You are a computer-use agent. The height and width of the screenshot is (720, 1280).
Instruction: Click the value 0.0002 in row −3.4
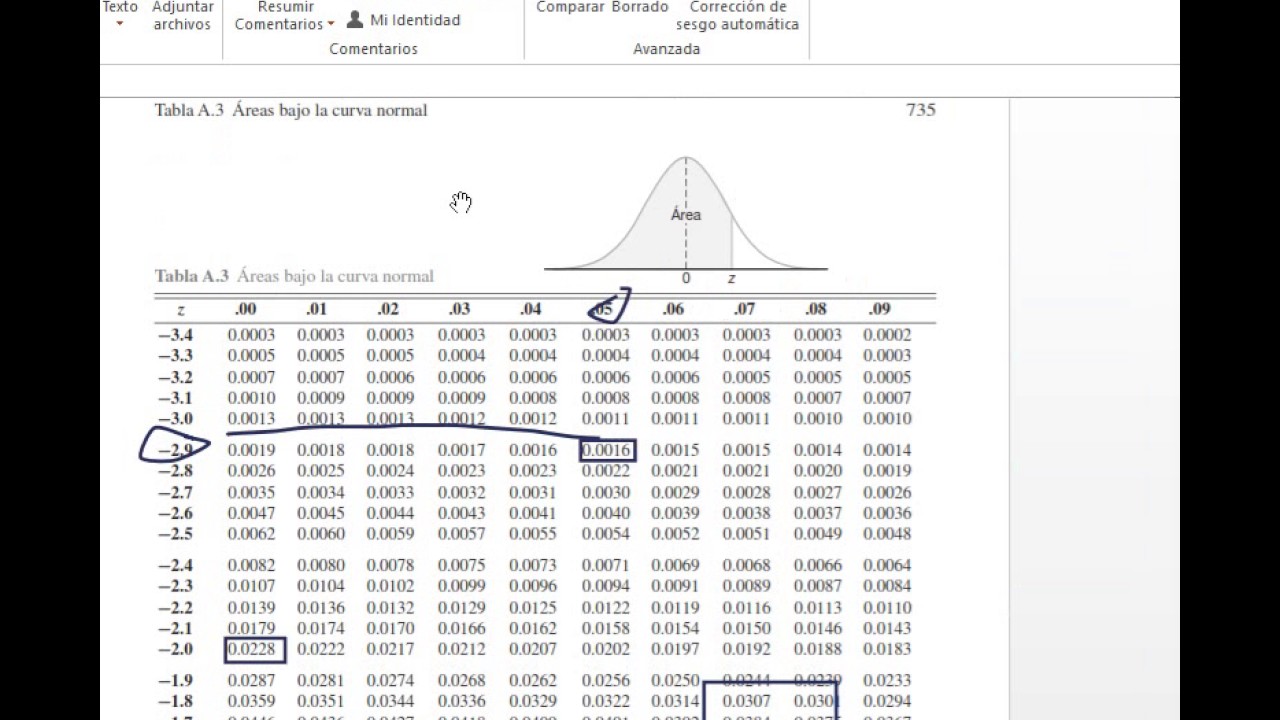[888, 335]
